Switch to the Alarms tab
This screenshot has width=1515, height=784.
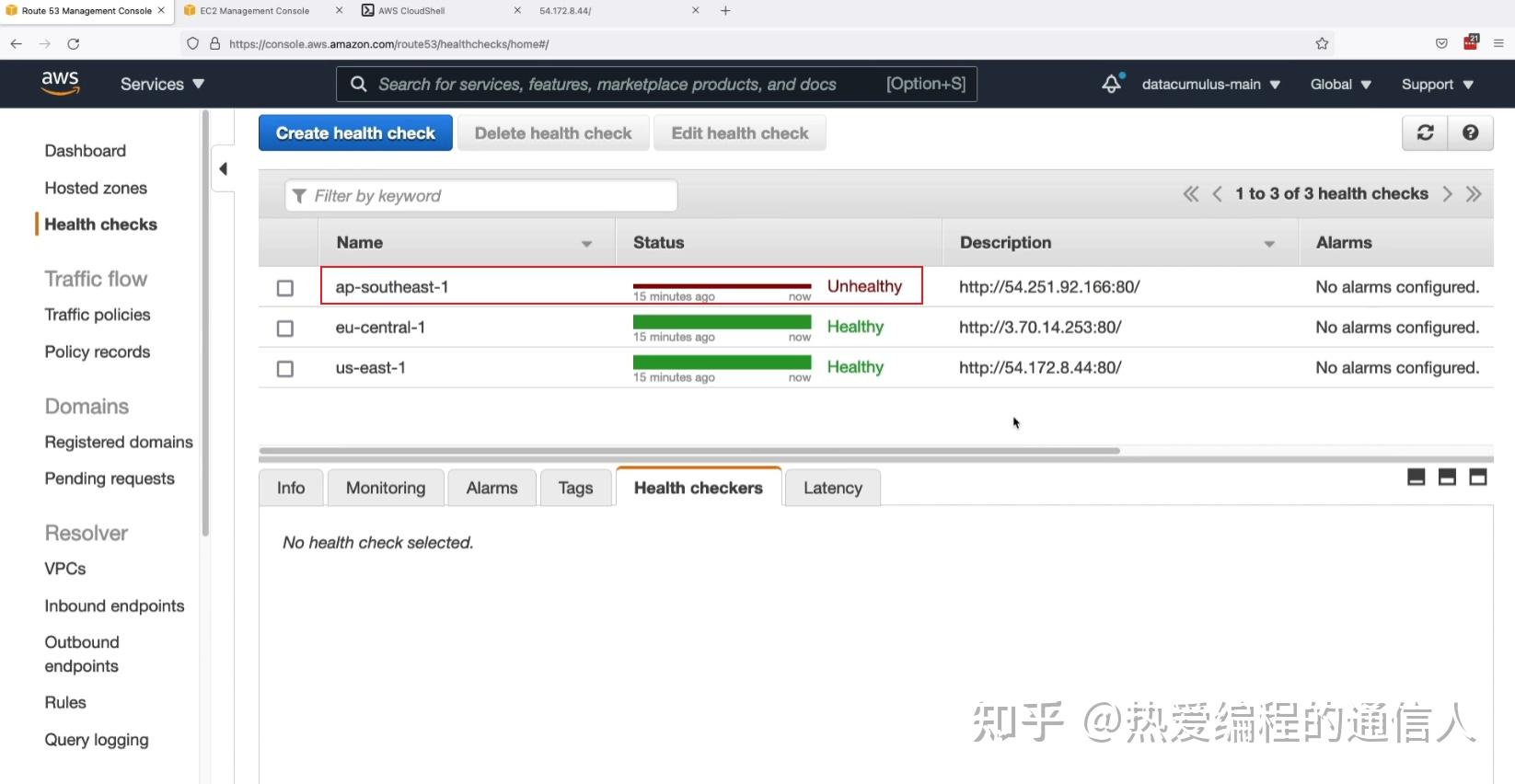(492, 488)
